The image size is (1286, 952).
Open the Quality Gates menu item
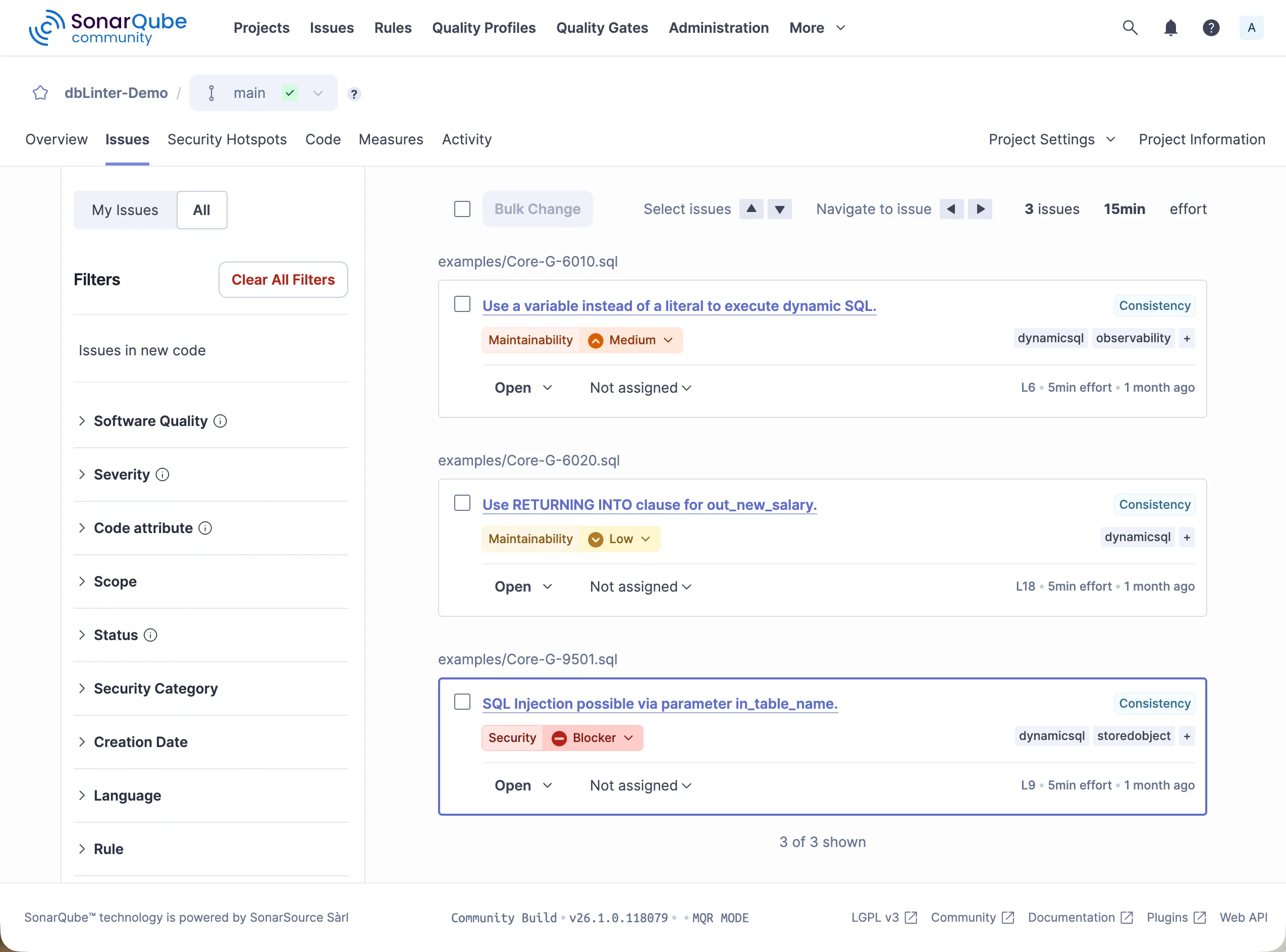pyautogui.click(x=602, y=28)
